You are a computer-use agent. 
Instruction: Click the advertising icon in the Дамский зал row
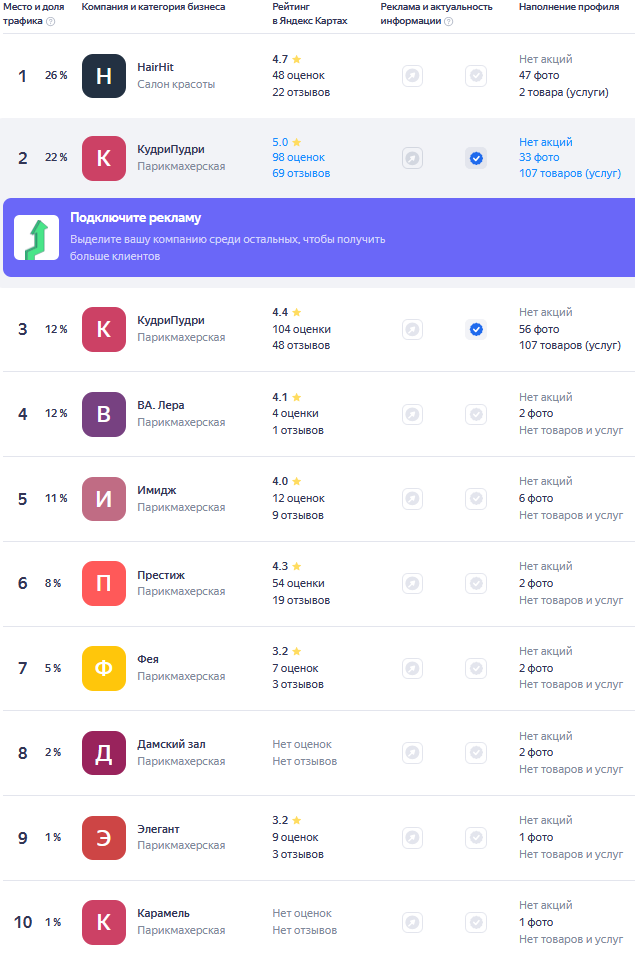[413, 752]
